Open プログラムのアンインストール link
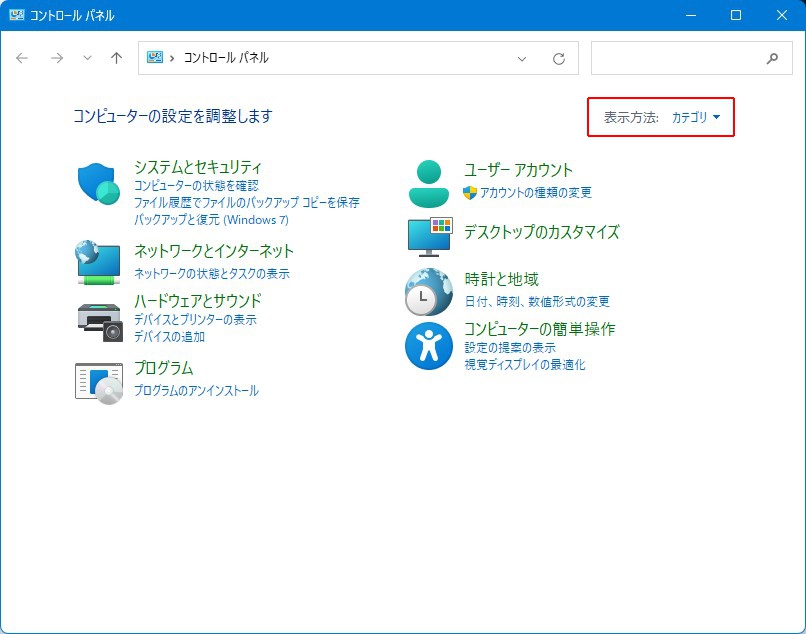Screen dimensions: 806x634 (x=196, y=391)
